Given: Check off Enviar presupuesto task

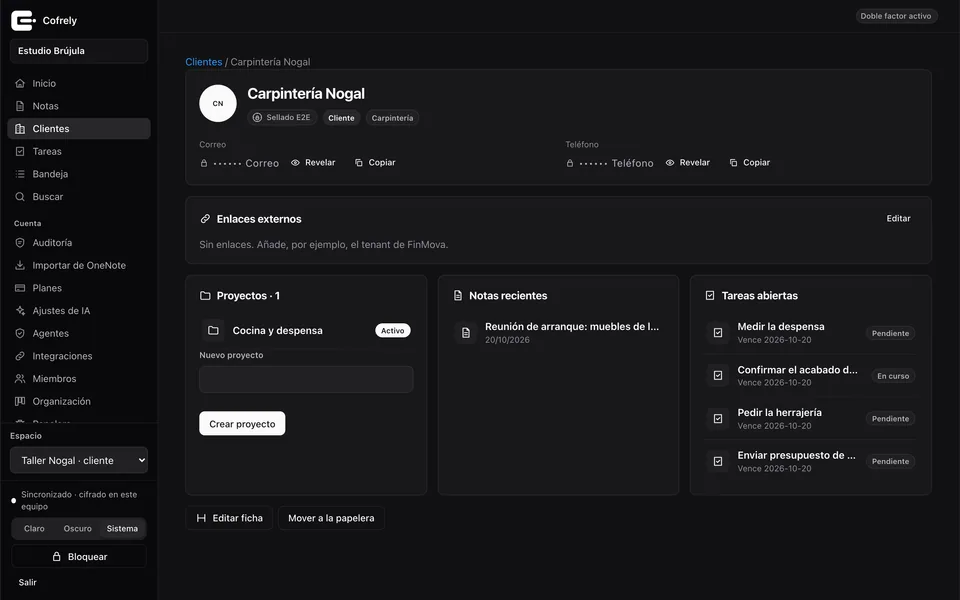Looking at the screenshot, I should point(718,462).
